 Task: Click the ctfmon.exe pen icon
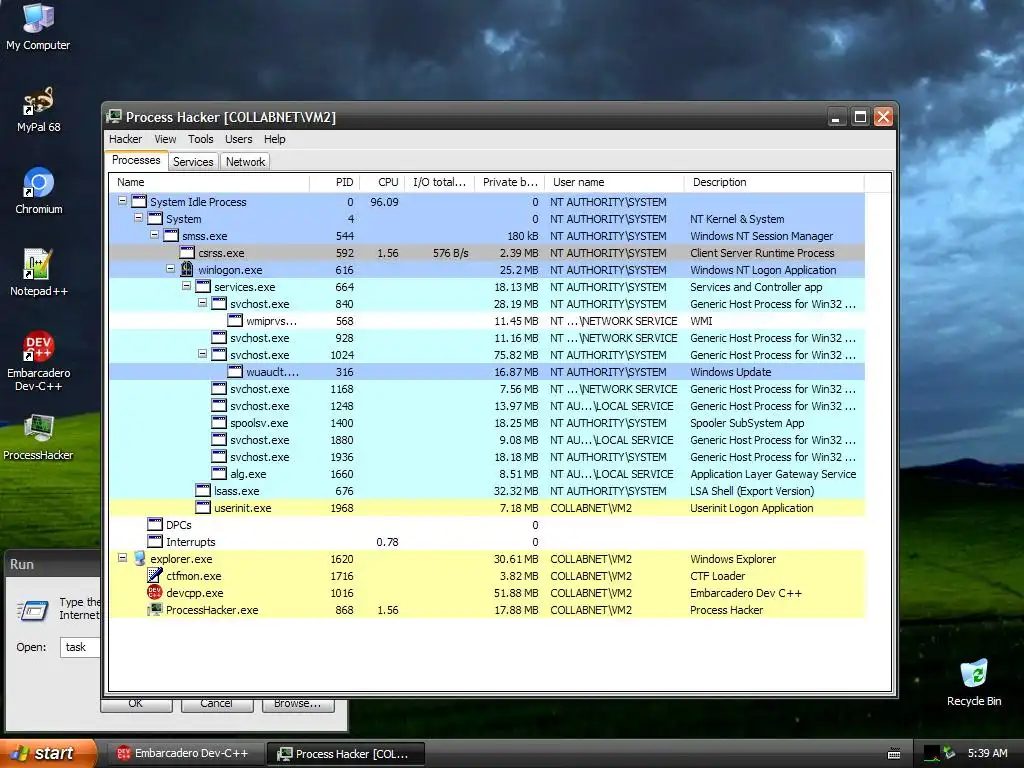(x=155, y=575)
